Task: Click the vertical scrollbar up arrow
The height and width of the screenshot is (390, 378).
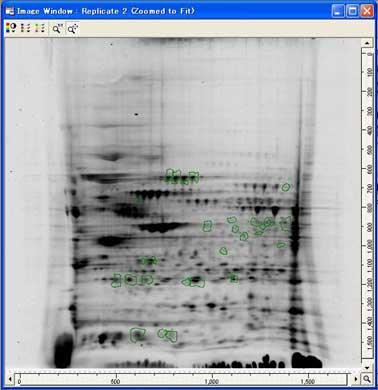Action: pos(367,43)
